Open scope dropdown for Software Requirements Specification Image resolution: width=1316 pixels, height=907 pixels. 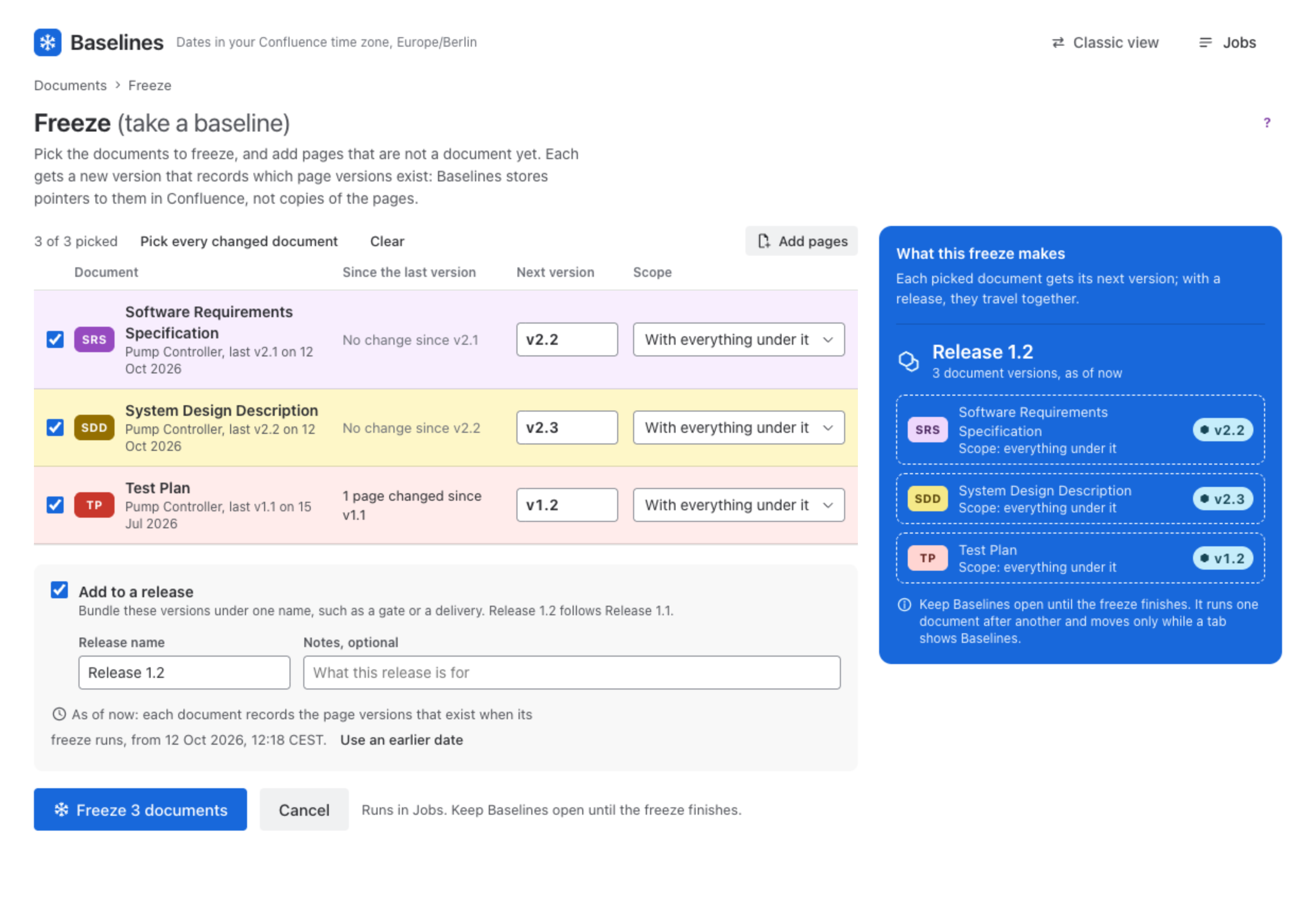coord(739,340)
